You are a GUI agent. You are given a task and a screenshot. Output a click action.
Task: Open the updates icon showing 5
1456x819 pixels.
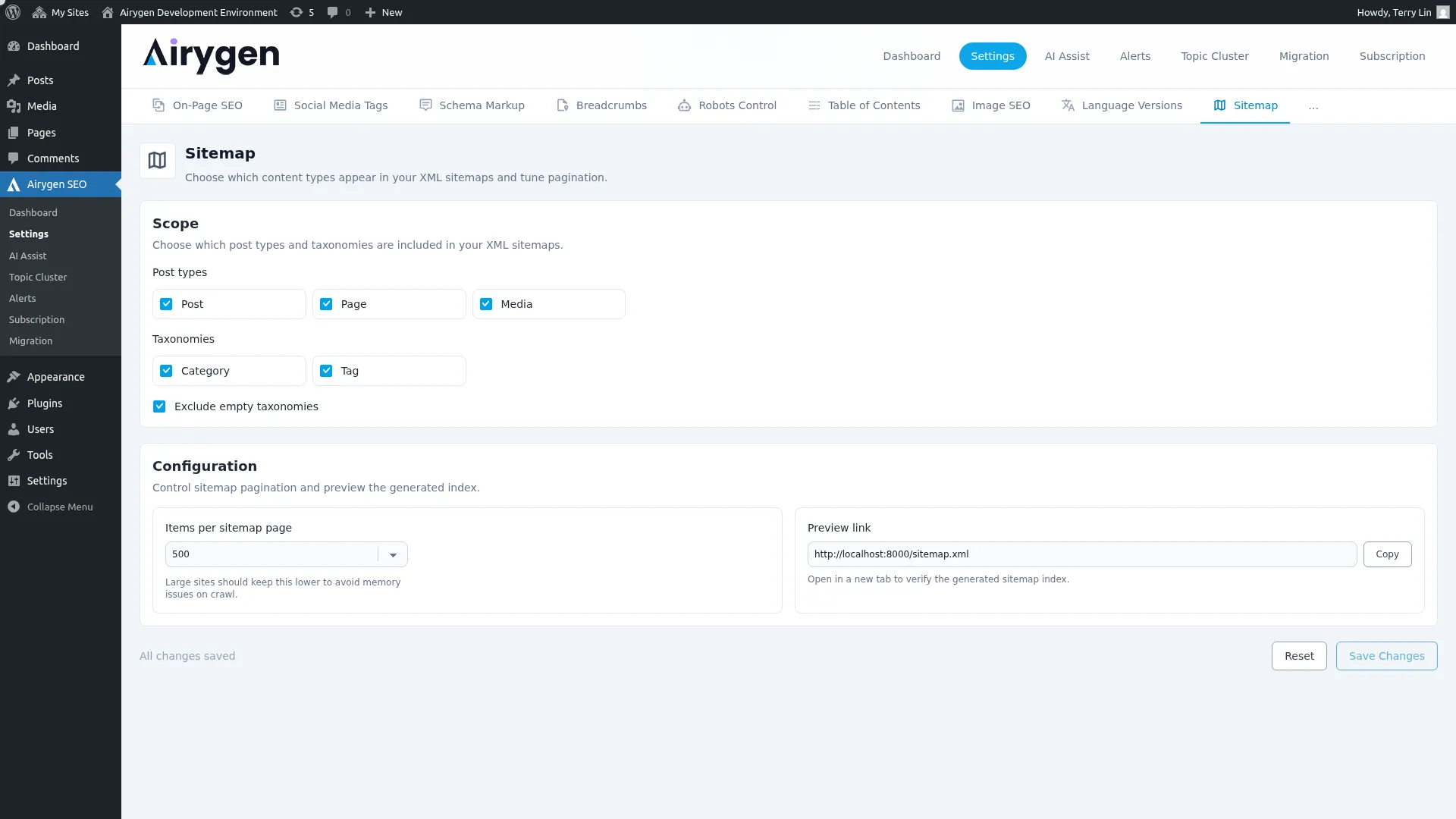tap(297, 12)
